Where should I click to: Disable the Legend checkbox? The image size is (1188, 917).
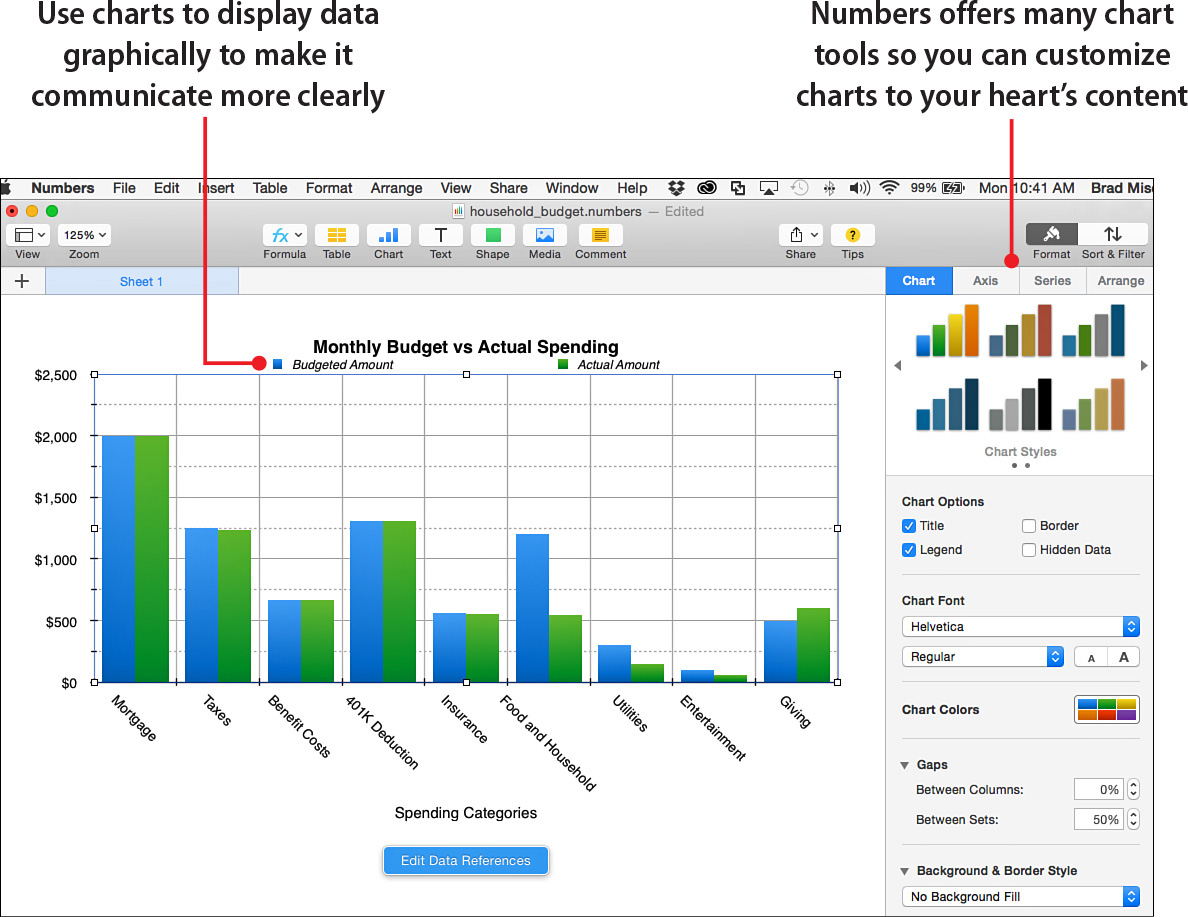pos(909,549)
